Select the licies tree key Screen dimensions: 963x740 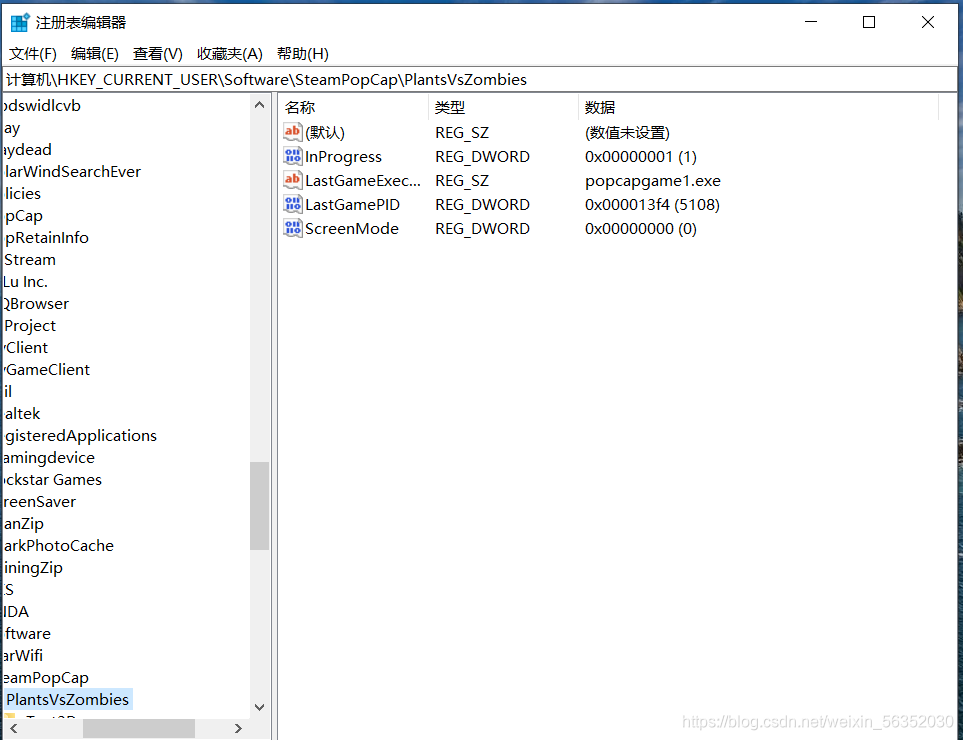click(x=22, y=193)
